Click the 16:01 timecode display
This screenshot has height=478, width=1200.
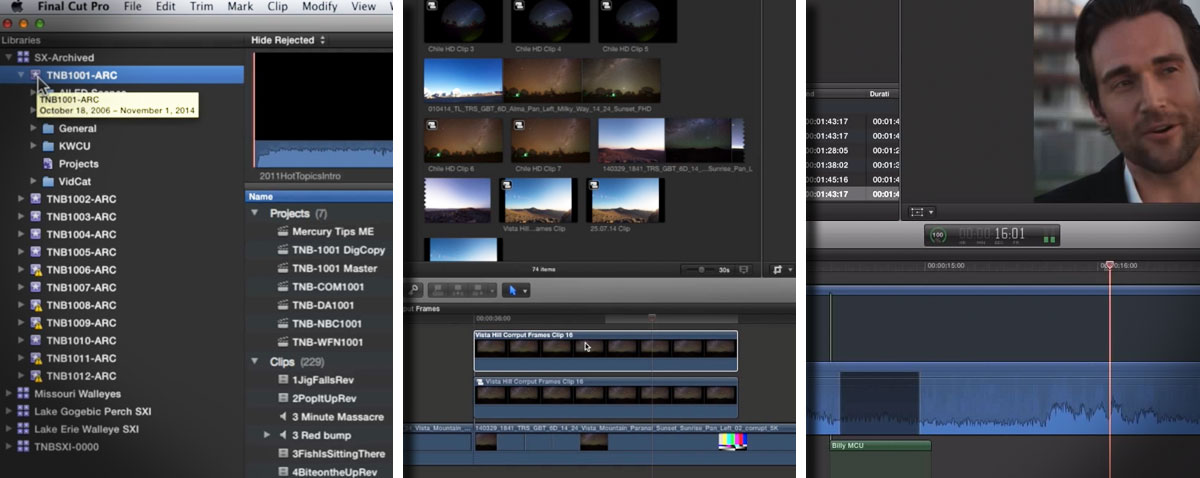tap(1011, 235)
